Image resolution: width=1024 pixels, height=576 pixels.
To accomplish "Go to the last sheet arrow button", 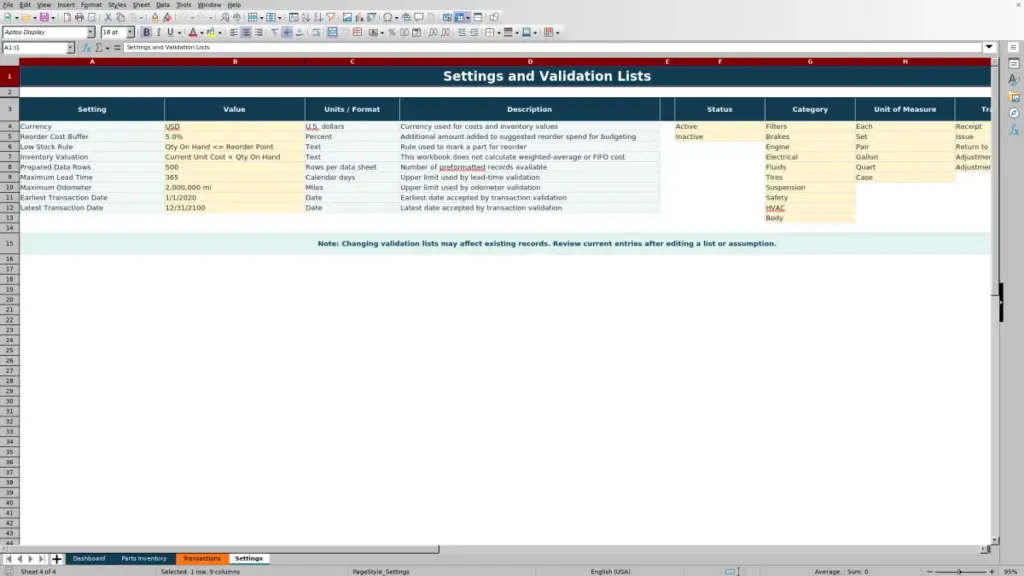I will point(41,558).
